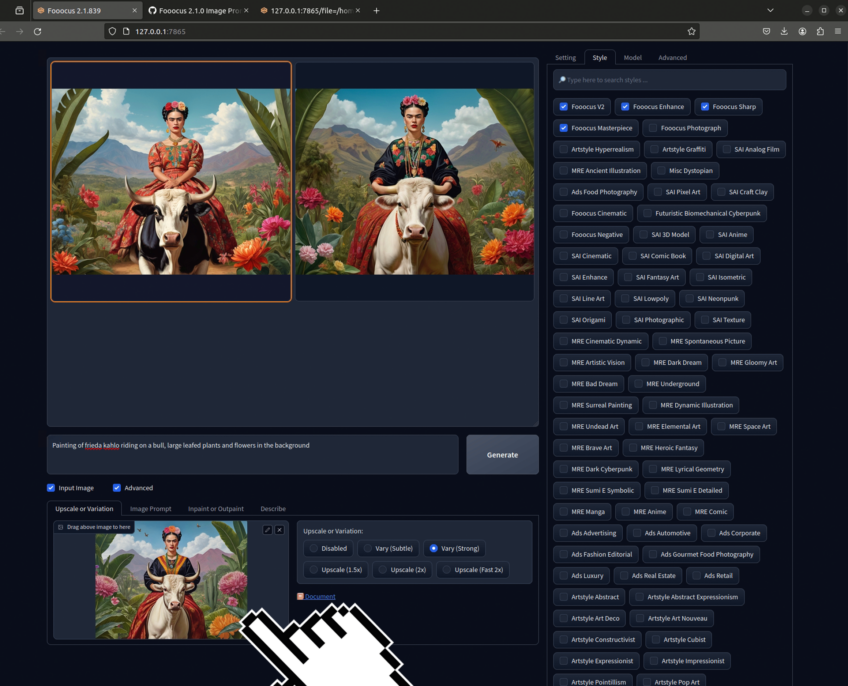Bookmark this page with the star icon
The height and width of the screenshot is (686, 848).
(691, 31)
